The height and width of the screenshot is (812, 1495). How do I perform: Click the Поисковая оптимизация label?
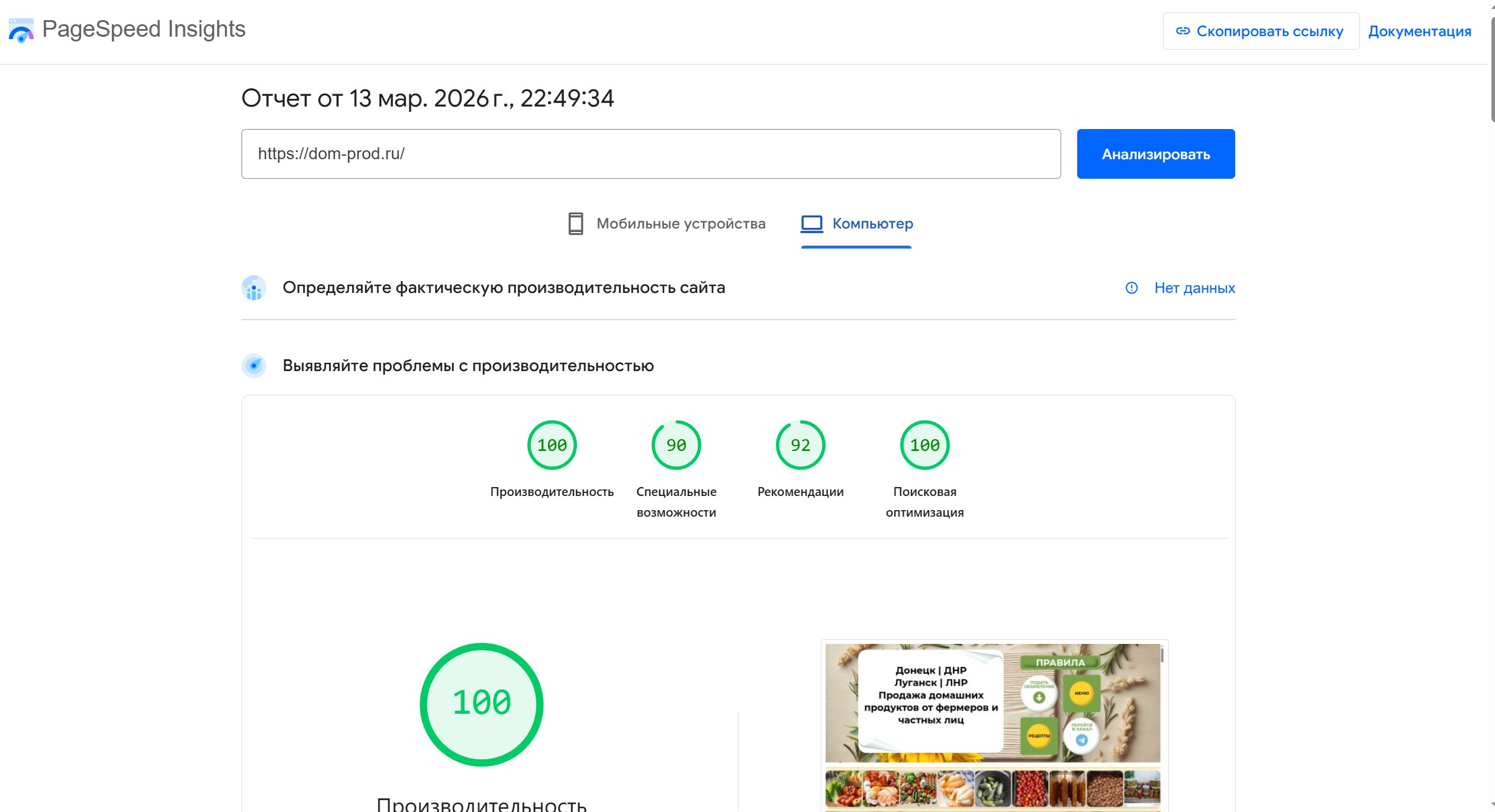coord(925,502)
